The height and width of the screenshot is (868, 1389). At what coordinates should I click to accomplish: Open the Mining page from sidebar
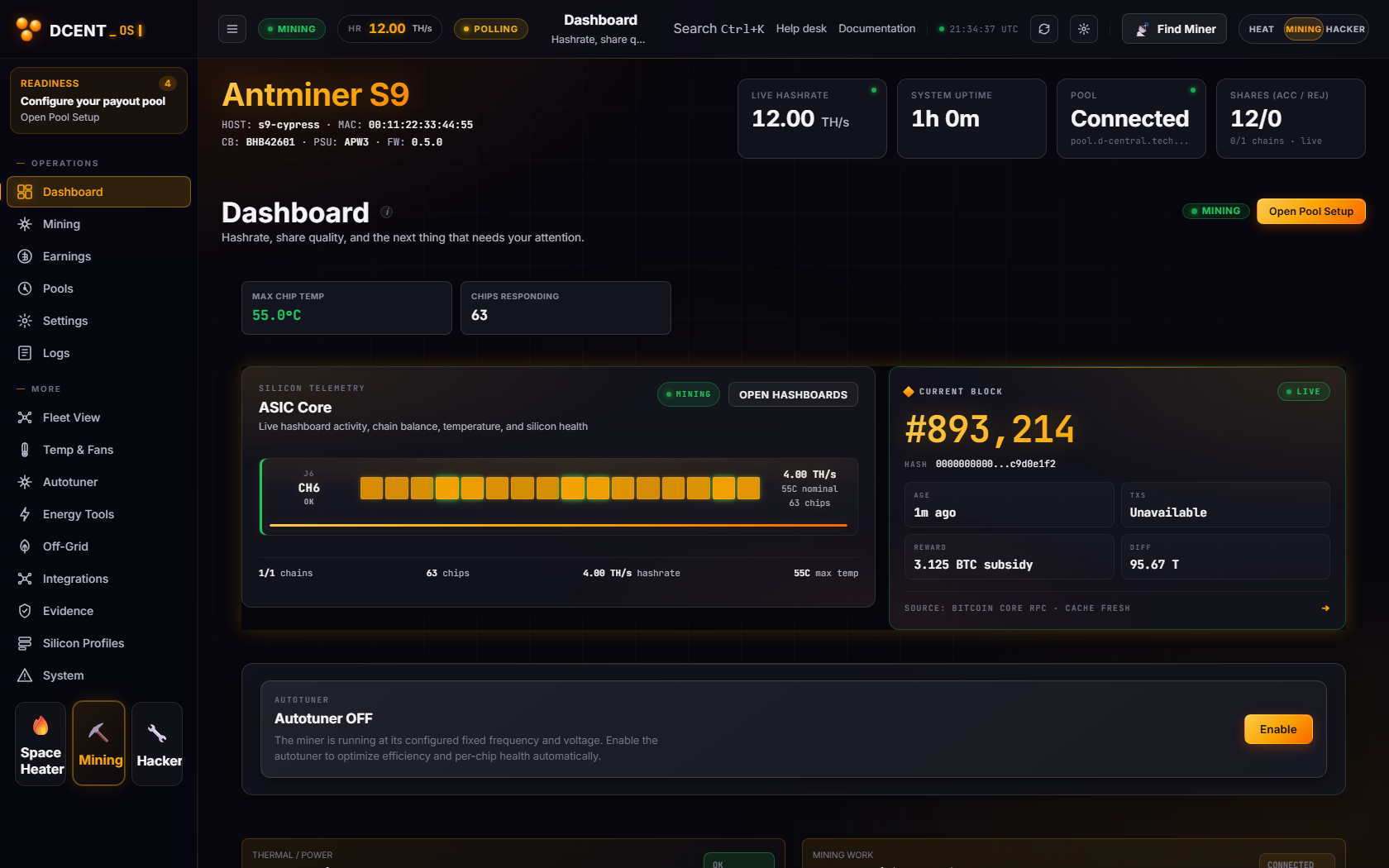click(98, 224)
